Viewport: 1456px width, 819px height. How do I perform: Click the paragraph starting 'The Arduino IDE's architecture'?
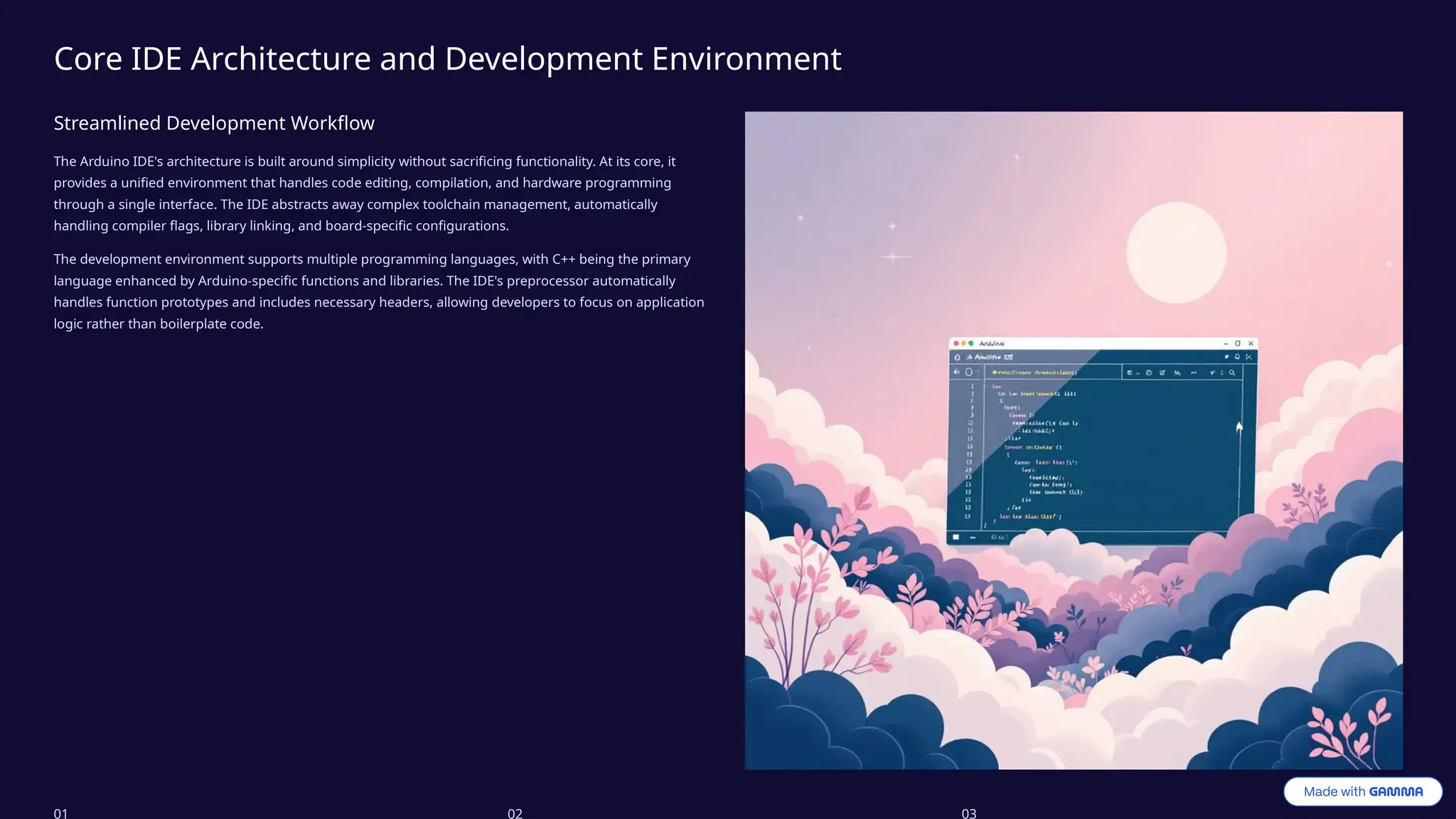[x=365, y=193]
